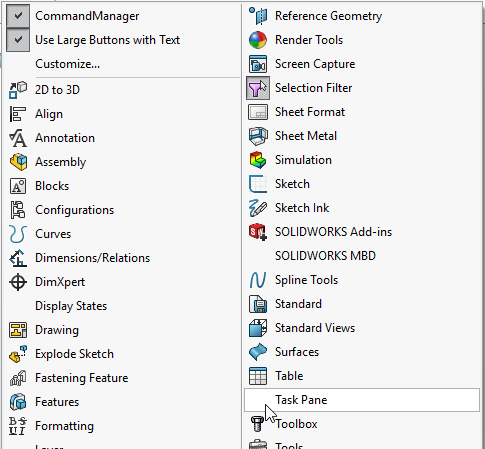
Task: Click the Align toolbar icon
Action: (18, 114)
